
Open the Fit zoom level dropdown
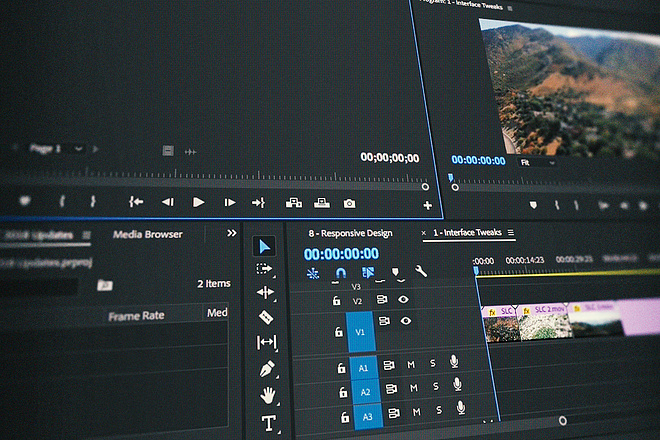click(x=537, y=163)
